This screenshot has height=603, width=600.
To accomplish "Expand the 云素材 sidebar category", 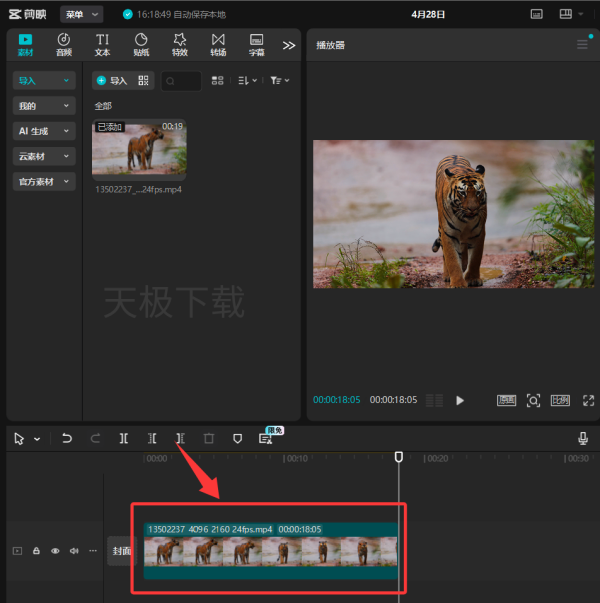I will (44, 157).
